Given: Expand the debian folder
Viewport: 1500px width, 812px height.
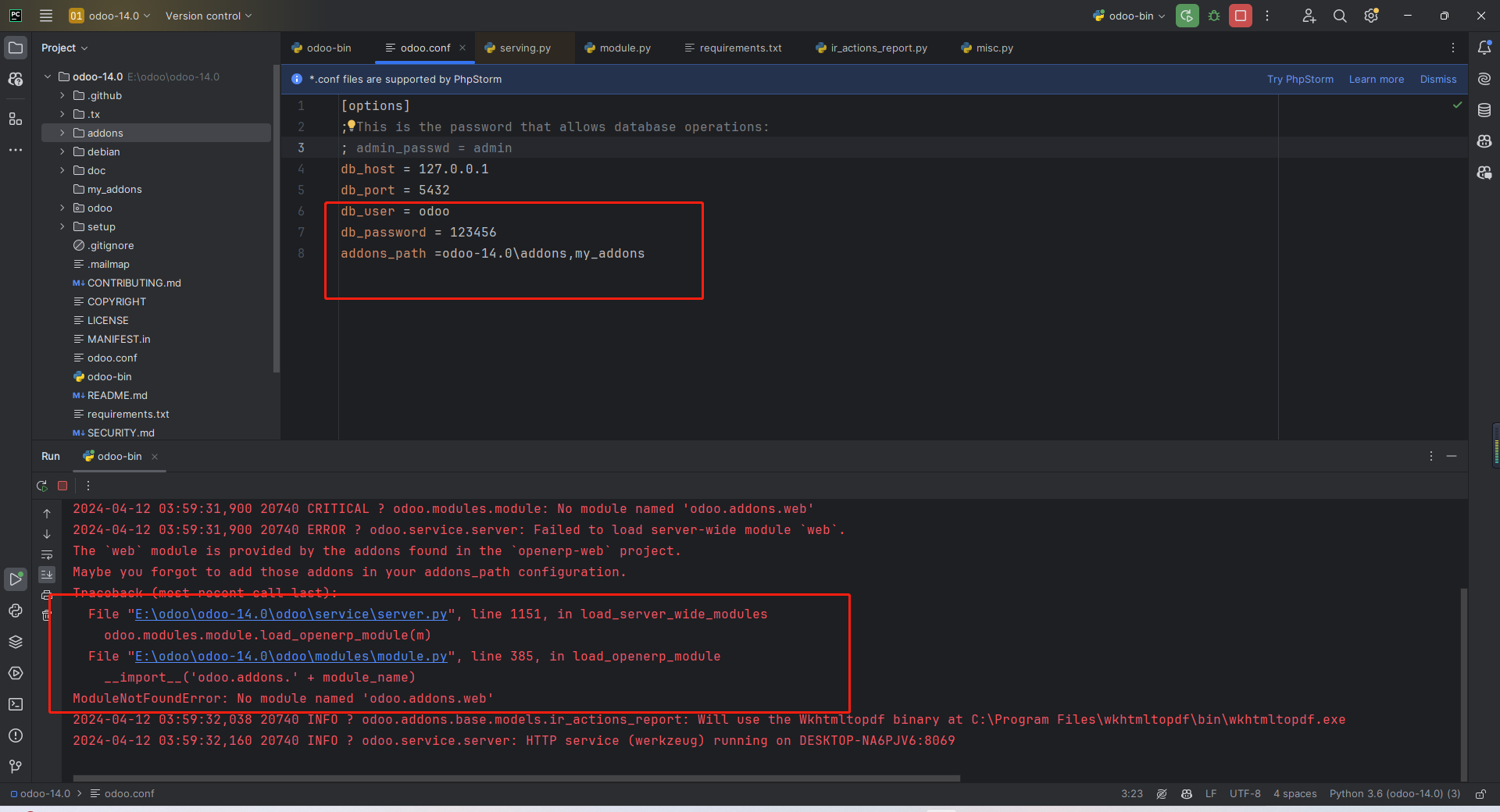Looking at the screenshot, I should click(62, 151).
